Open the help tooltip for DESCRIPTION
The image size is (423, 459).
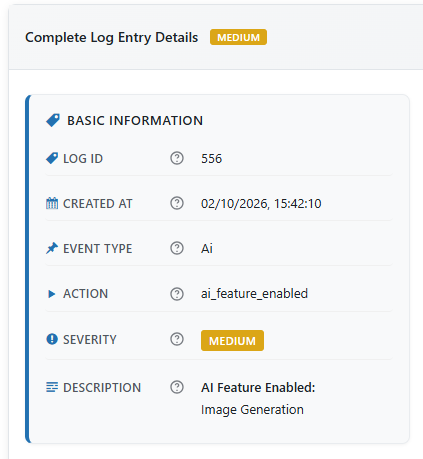click(x=177, y=387)
